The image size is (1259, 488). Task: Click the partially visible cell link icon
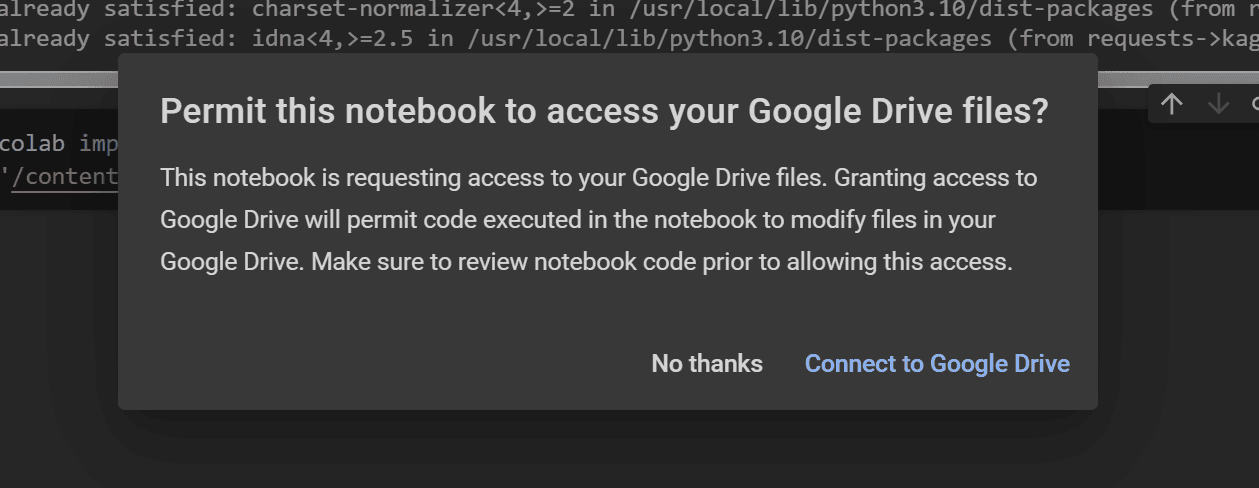(x=1254, y=104)
